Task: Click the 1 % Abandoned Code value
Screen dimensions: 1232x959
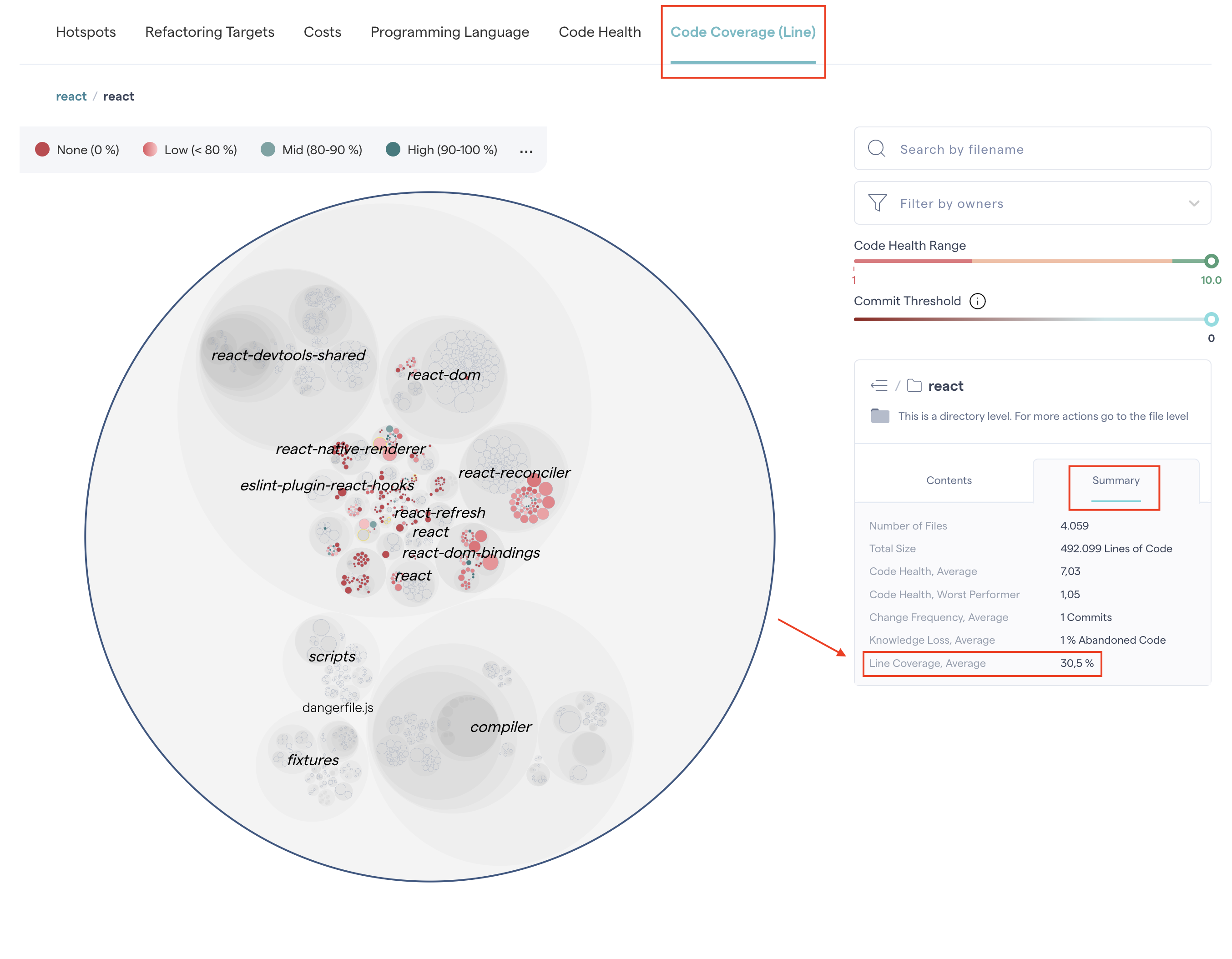Action: [1112, 640]
